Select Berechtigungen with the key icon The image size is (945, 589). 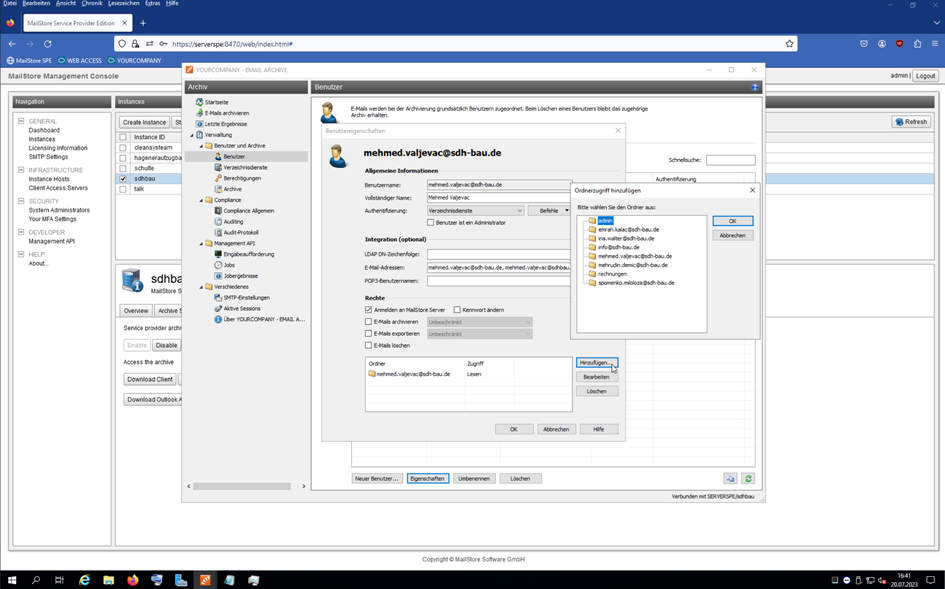[x=241, y=178]
